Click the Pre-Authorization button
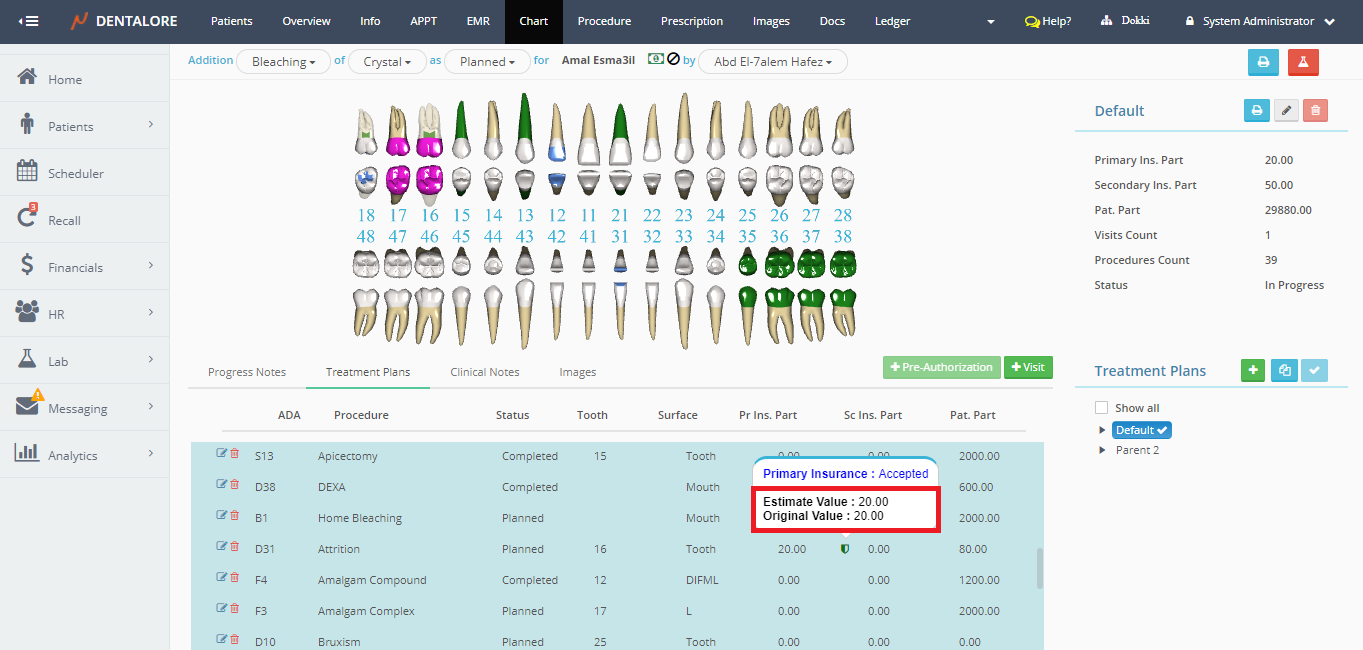This screenshot has height=650, width=1363. coord(941,367)
